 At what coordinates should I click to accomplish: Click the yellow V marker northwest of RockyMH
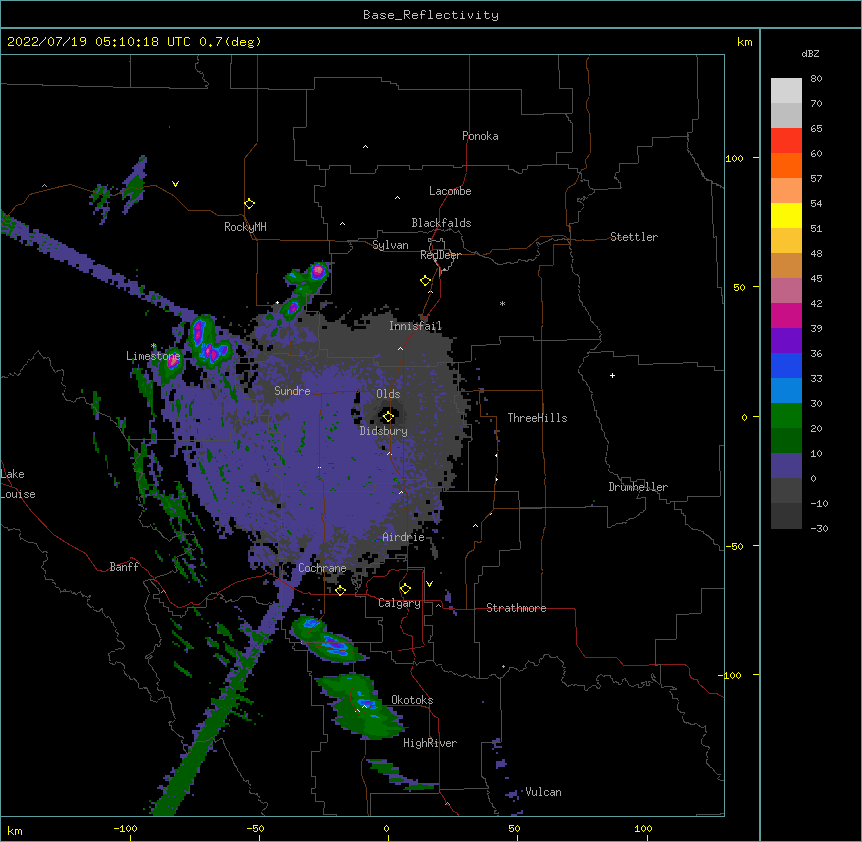point(175,184)
